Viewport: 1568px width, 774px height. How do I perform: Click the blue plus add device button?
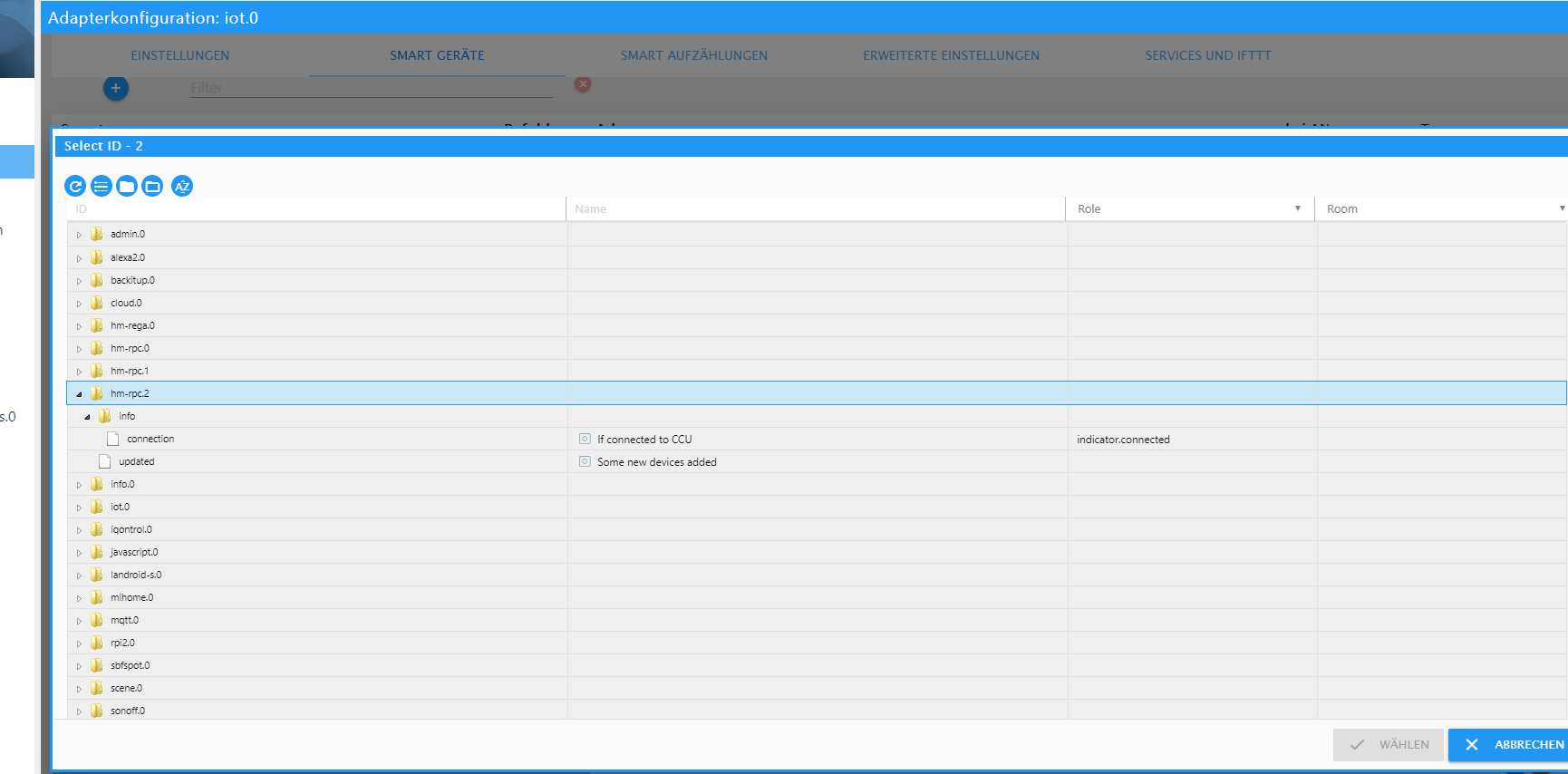tap(116, 88)
